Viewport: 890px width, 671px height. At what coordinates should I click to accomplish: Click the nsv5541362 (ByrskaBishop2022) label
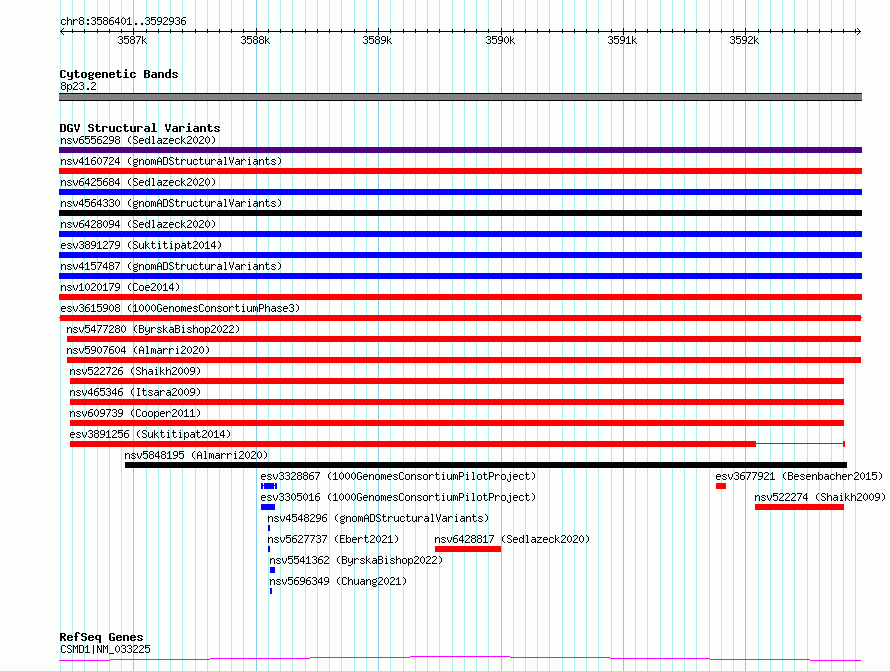click(x=356, y=560)
